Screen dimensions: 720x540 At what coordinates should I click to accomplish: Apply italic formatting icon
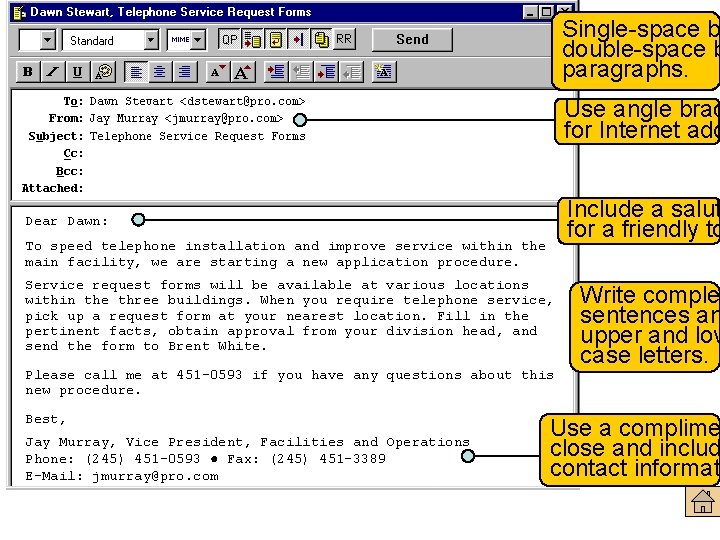coord(52,72)
